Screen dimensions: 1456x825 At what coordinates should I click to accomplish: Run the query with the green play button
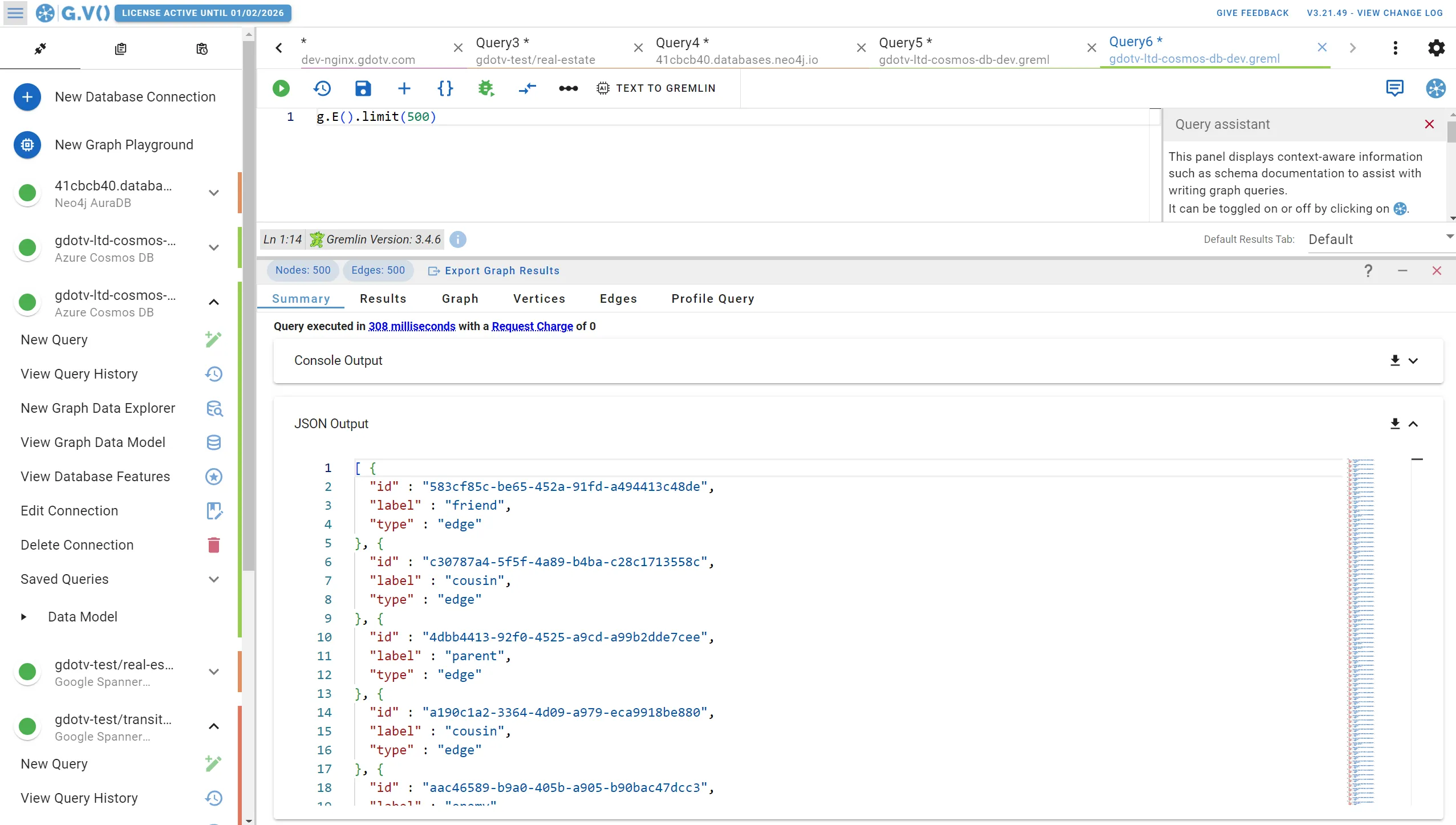(x=281, y=88)
